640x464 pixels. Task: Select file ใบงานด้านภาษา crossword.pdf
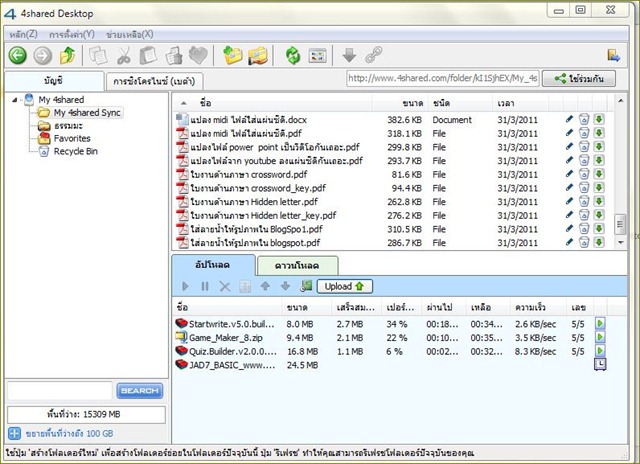249,174
